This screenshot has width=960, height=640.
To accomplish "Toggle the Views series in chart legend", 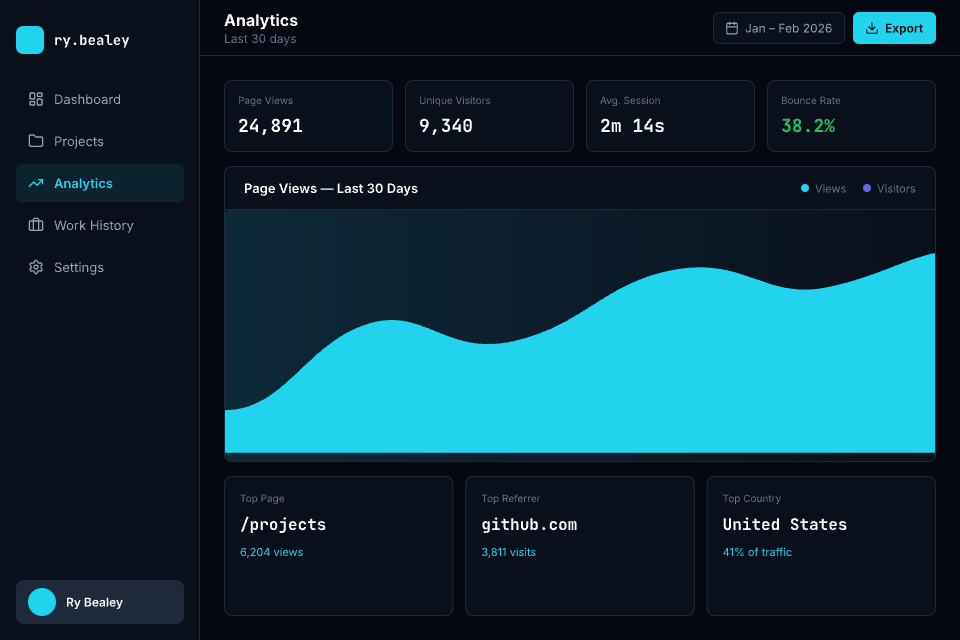I will click(x=823, y=188).
